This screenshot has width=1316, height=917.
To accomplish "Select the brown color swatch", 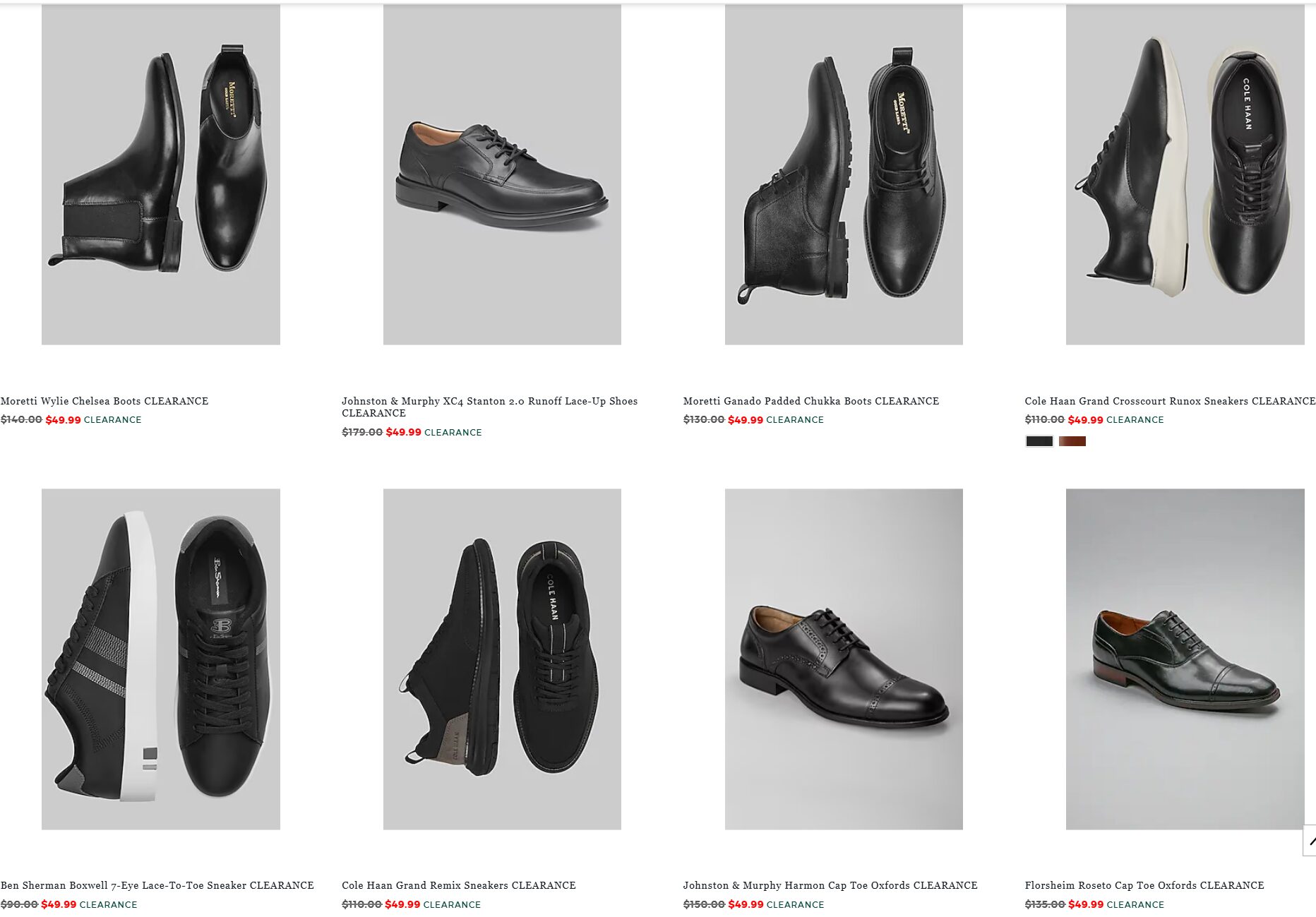I will (1072, 441).
